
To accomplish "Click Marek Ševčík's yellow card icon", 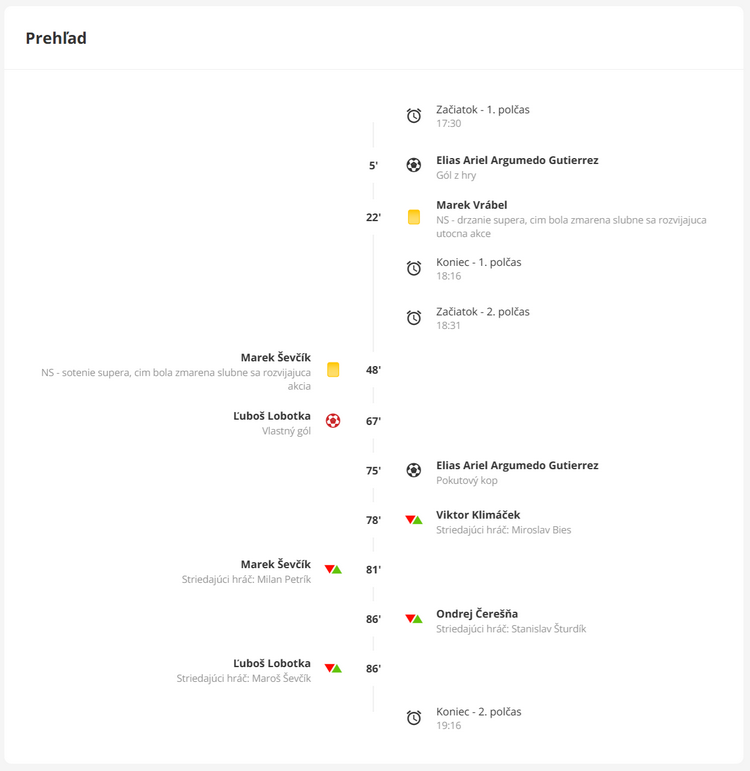I will 333,370.
